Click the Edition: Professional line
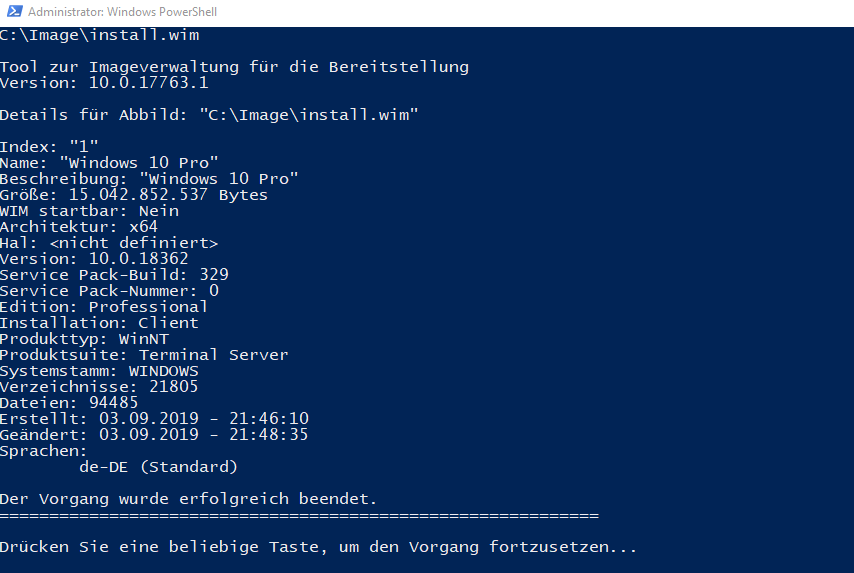The height and width of the screenshot is (573, 854). (104, 307)
